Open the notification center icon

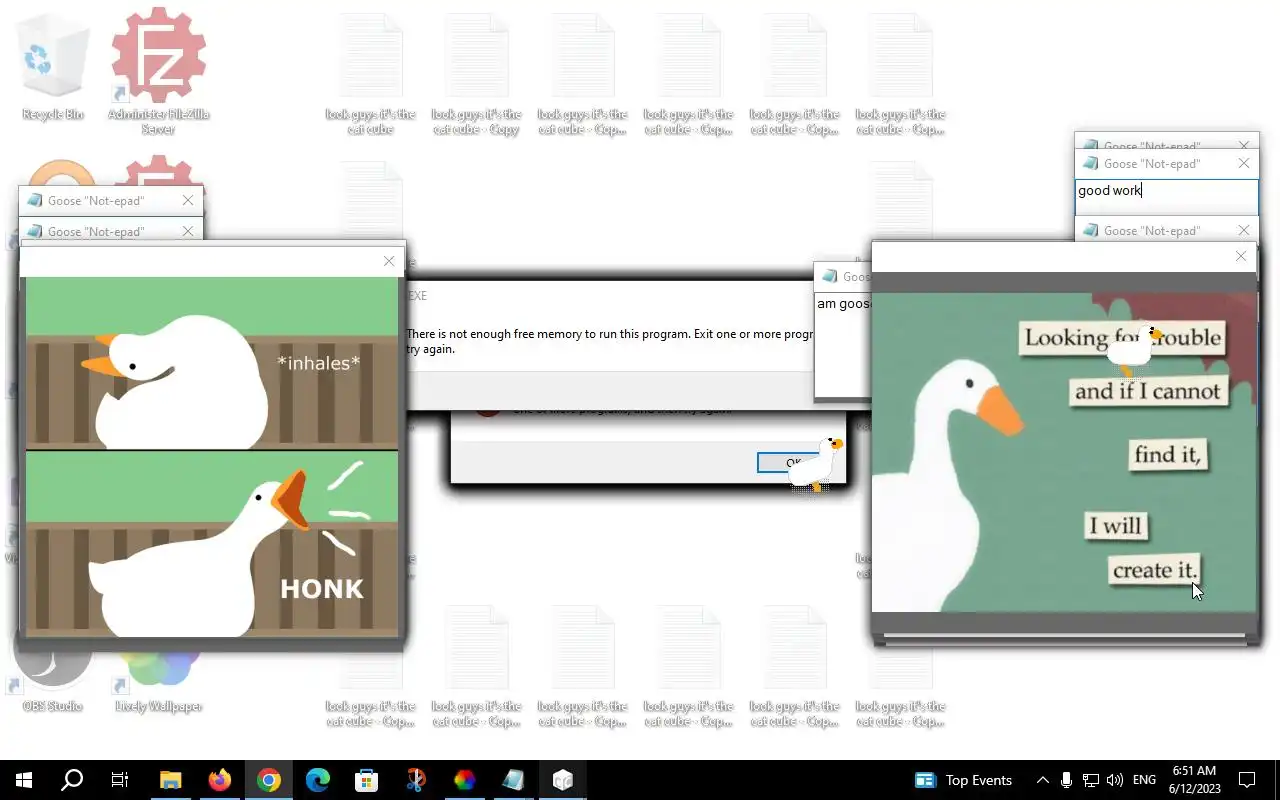(1247, 780)
